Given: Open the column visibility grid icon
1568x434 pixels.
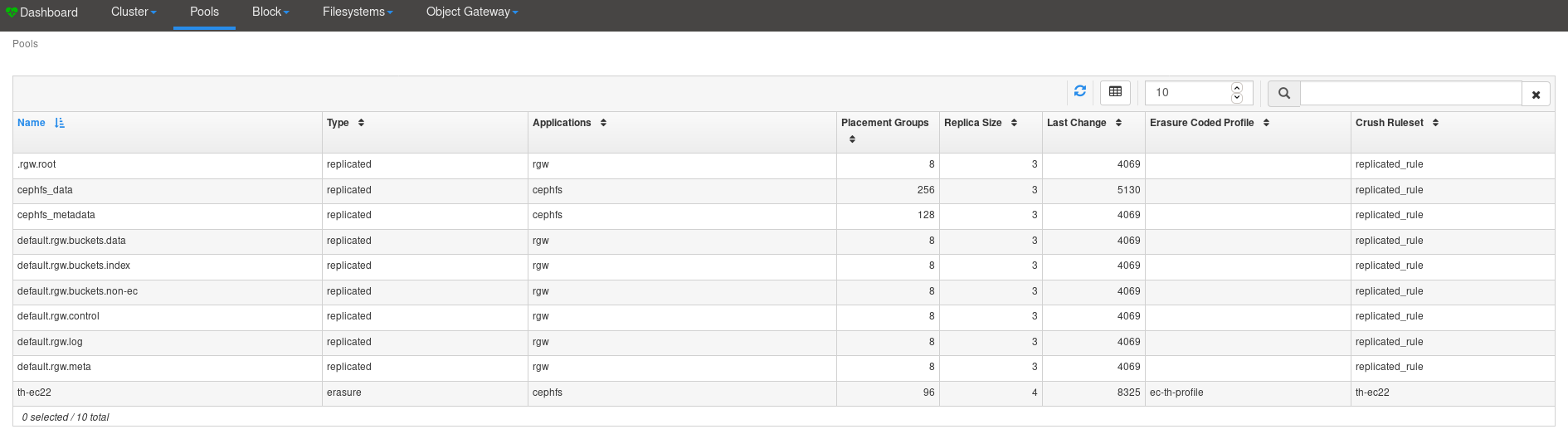Looking at the screenshot, I should click(x=1115, y=92).
